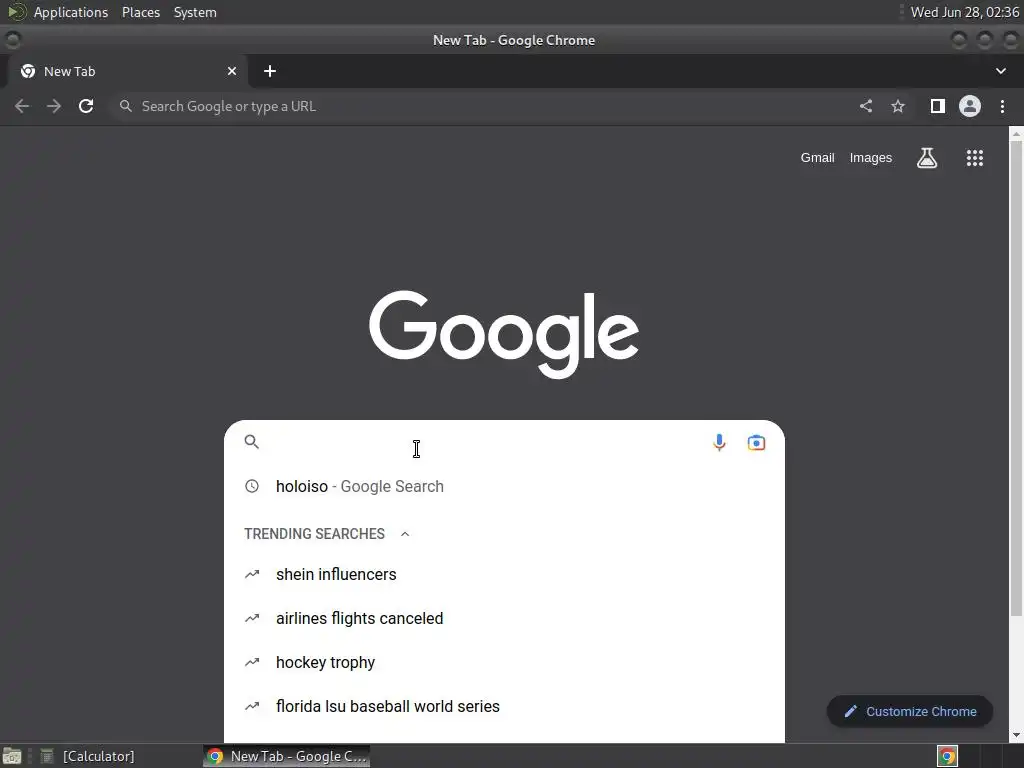Click the show desktop icon in bottom panel
The height and width of the screenshot is (768, 1024).
(12, 756)
